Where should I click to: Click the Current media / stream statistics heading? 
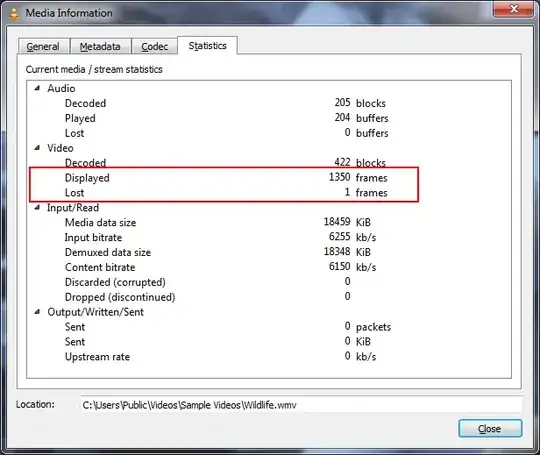[x=94, y=69]
